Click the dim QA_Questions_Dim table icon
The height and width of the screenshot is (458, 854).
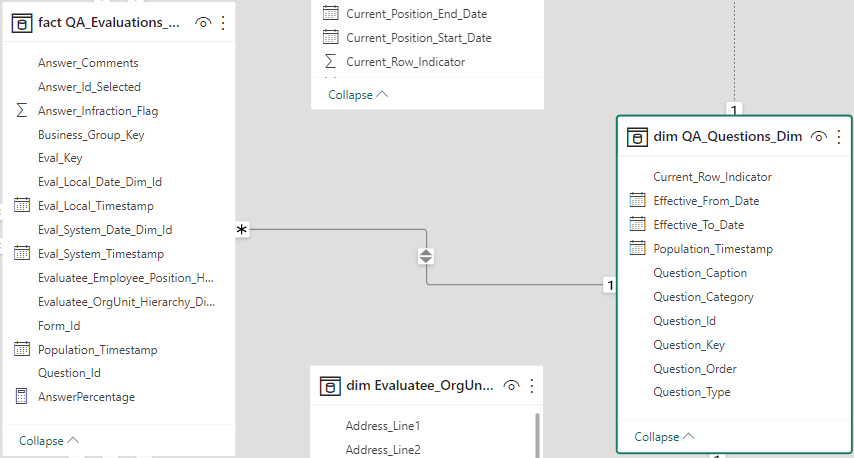tap(637, 137)
